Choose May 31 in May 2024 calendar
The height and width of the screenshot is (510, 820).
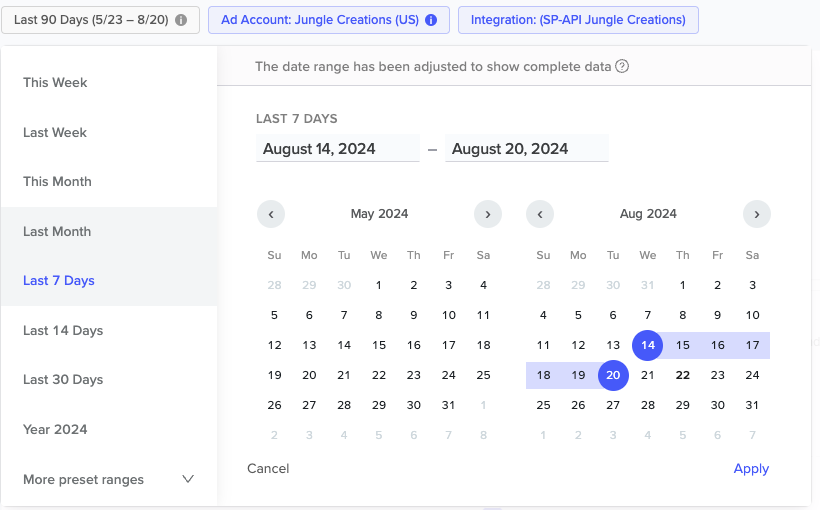click(x=448, y=405)
